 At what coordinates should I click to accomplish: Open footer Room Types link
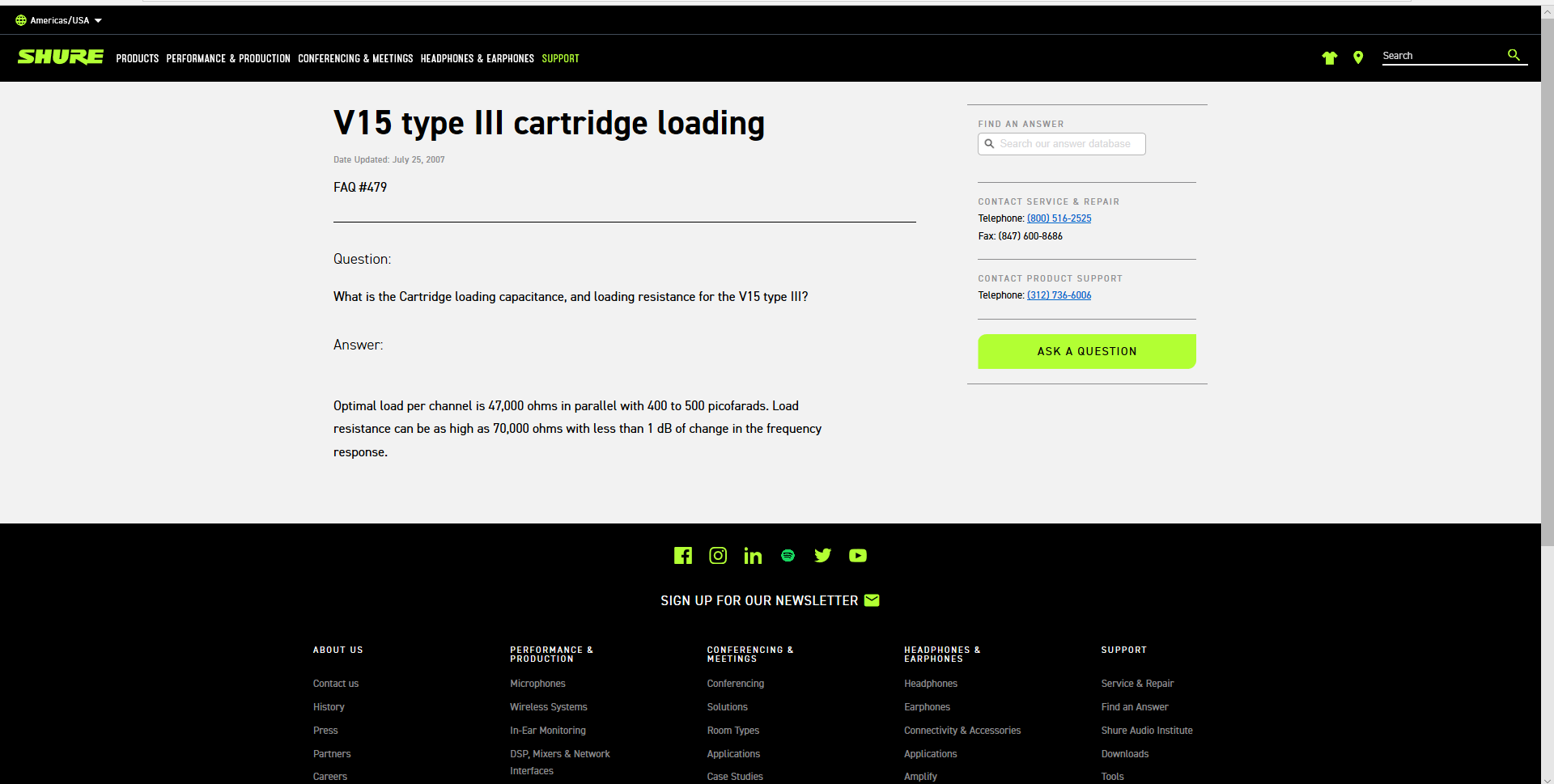pyautogui.click(x=733, y=731)
